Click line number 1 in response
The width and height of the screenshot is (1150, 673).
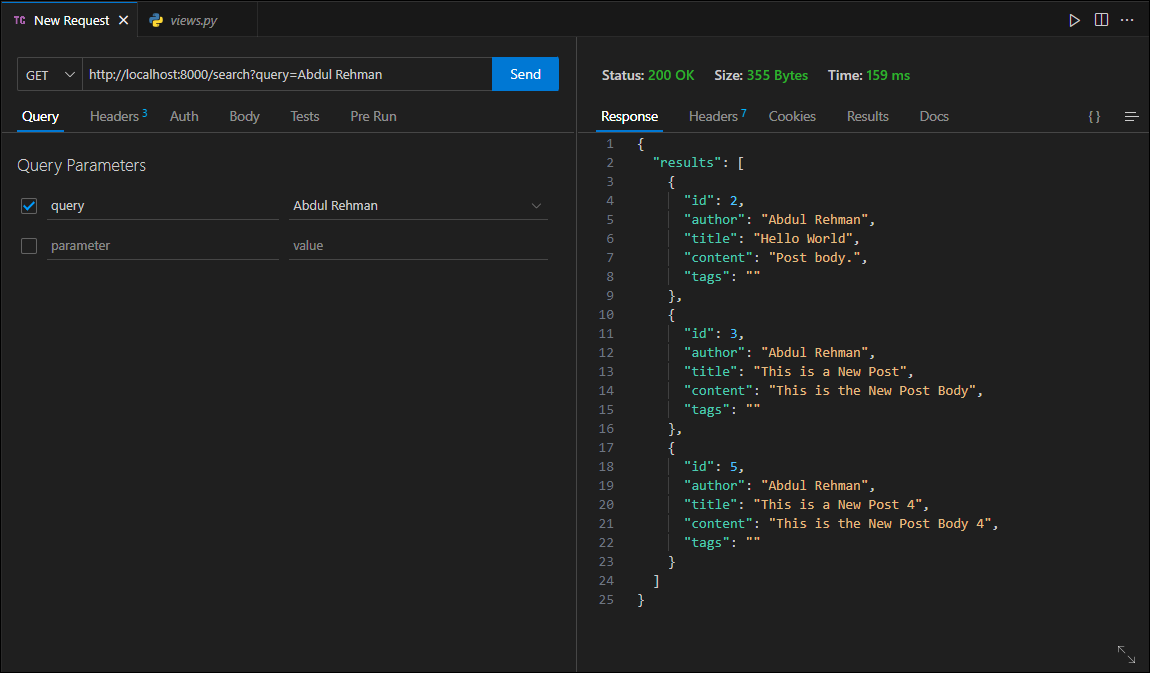609,144
